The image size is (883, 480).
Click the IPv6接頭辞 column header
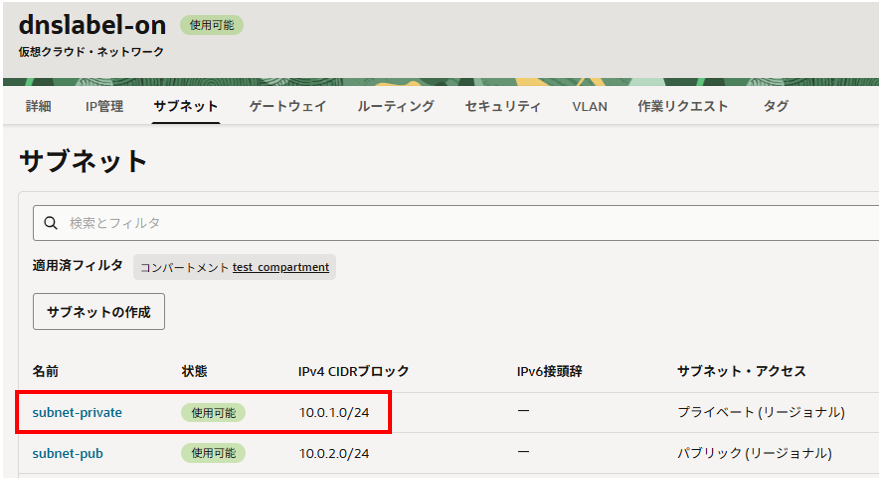pos(549,371)
